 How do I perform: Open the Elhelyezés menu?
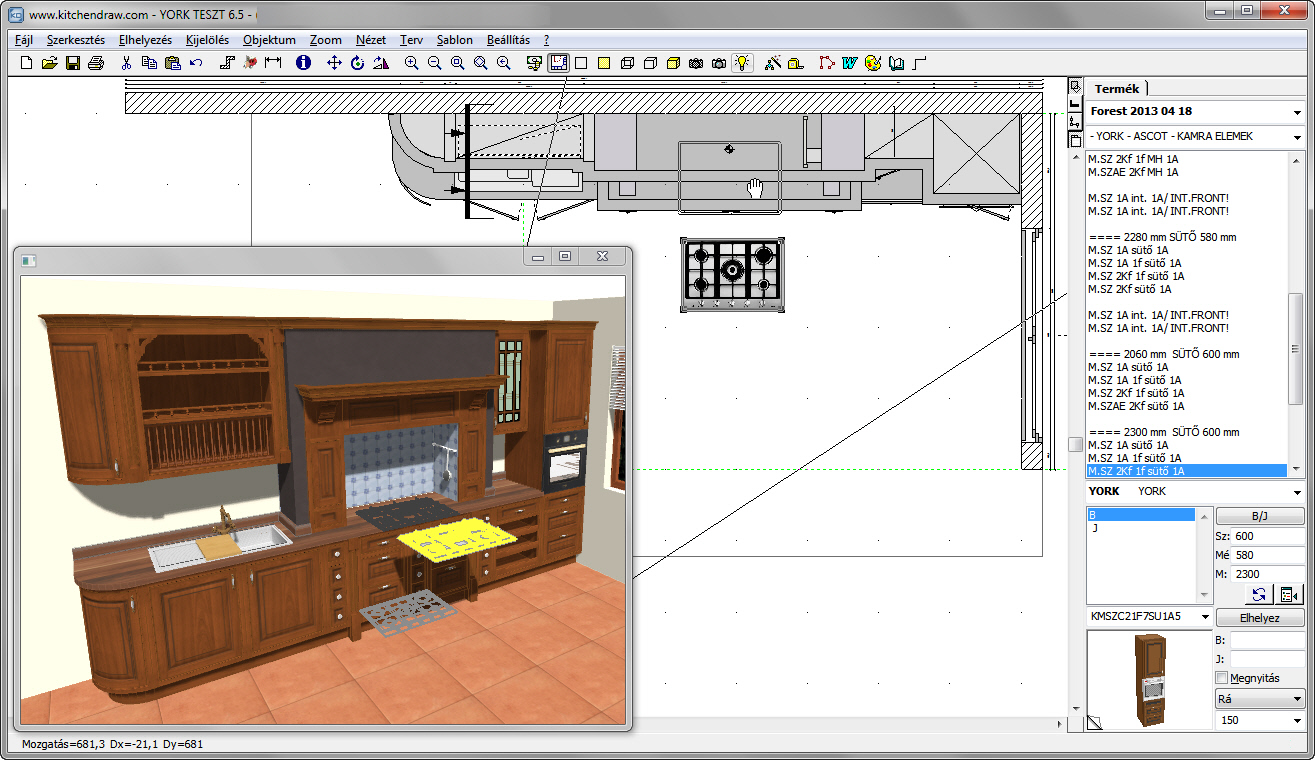pos(147,40)
